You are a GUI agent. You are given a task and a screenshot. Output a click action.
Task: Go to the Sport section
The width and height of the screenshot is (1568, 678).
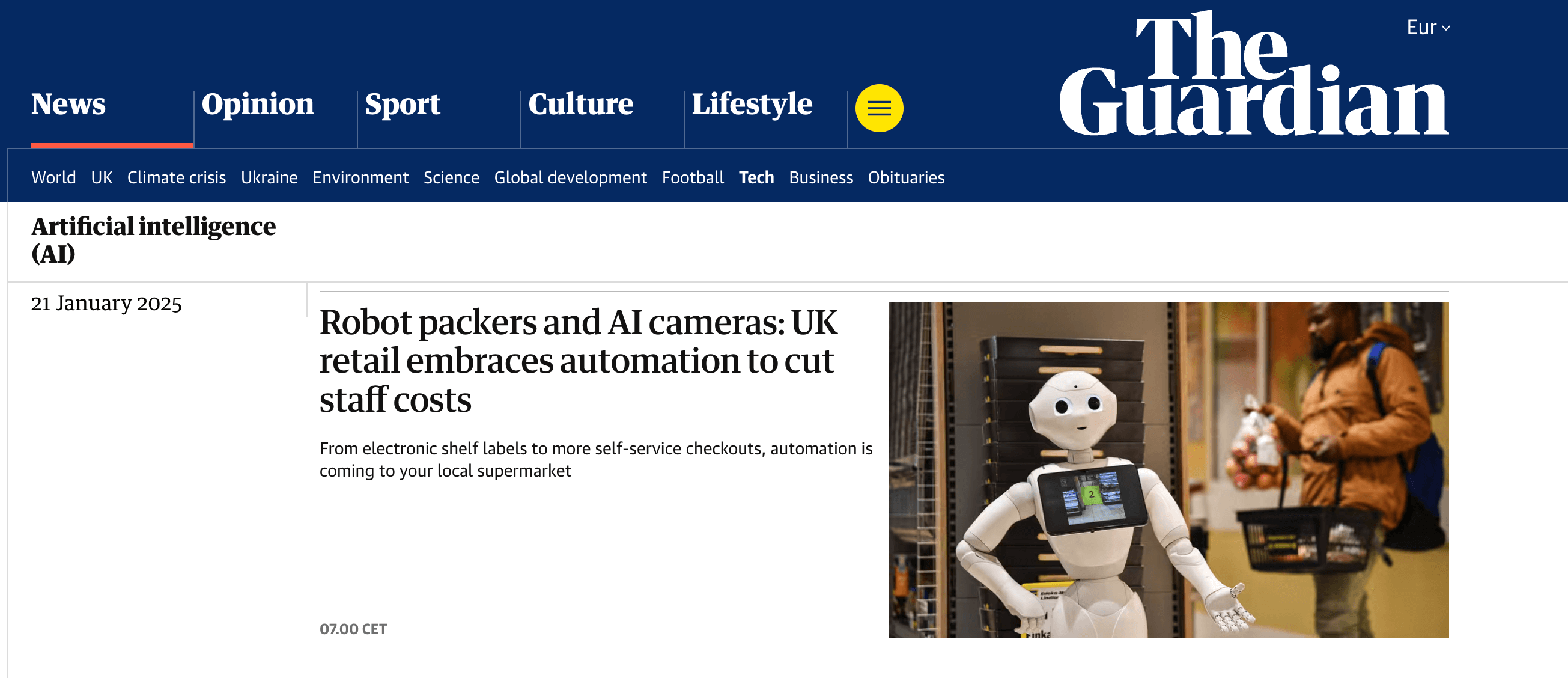(403, 103)
